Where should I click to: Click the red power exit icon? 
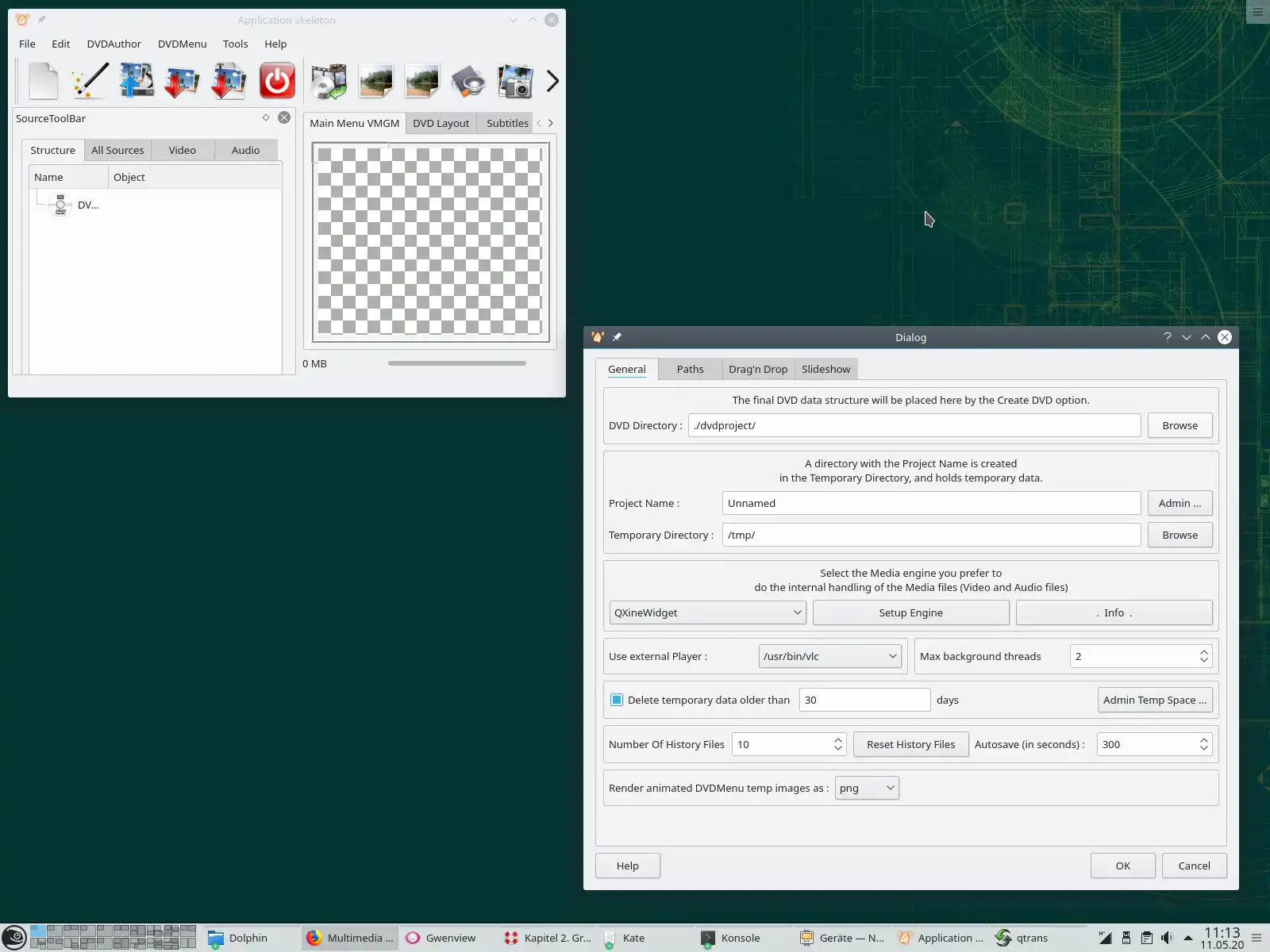tap(277, 81)
